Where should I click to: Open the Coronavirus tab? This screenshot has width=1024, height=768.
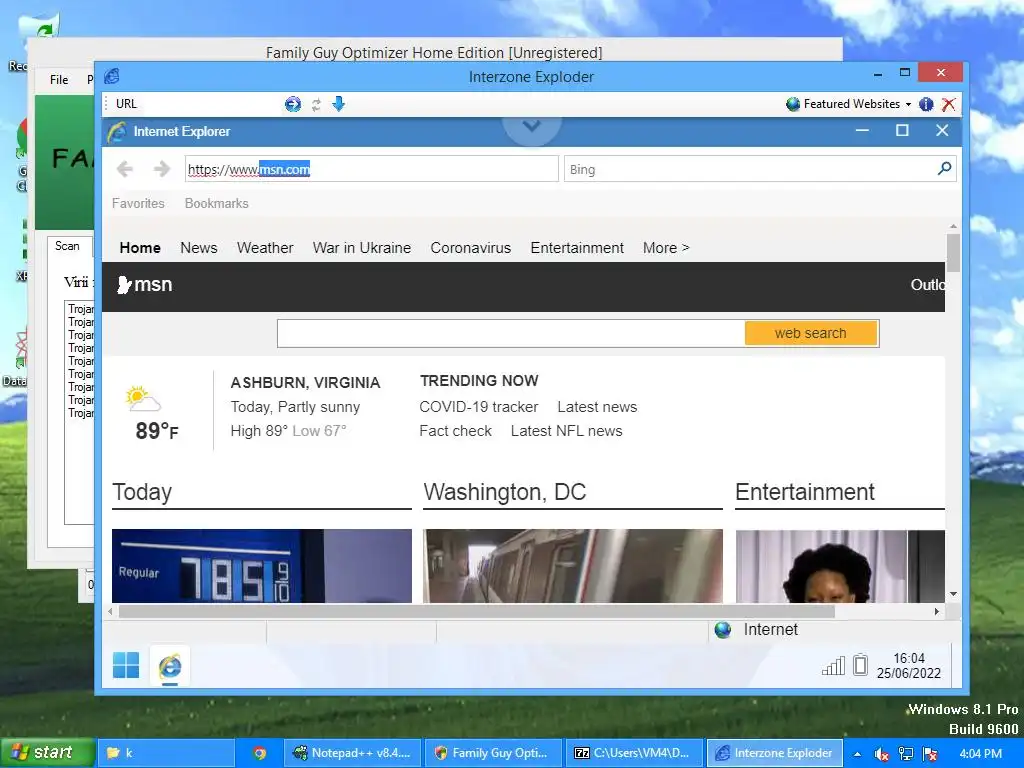tap(470, 248)
